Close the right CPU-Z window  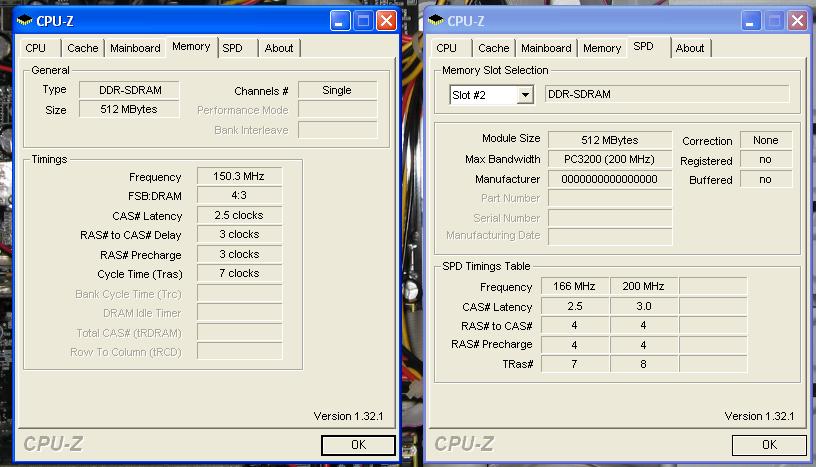797,21
